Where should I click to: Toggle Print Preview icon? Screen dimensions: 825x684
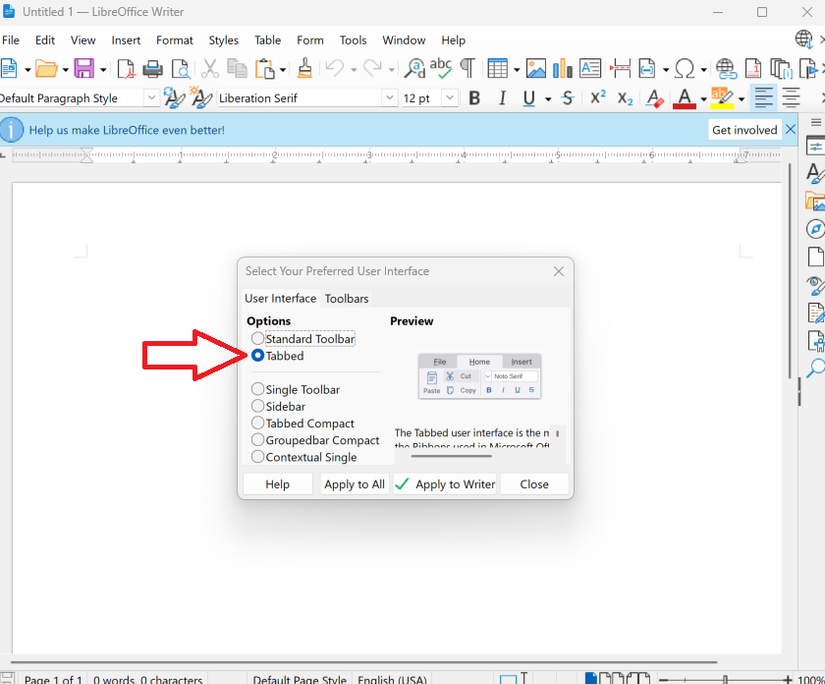pyautogui.click(x=180, y=68)
